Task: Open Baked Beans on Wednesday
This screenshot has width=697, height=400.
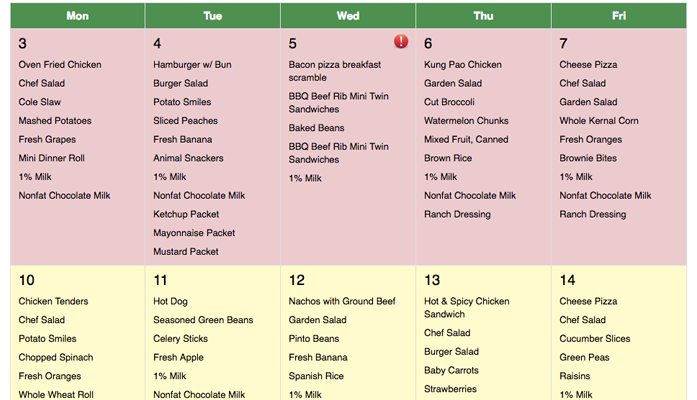Action: 315,128
